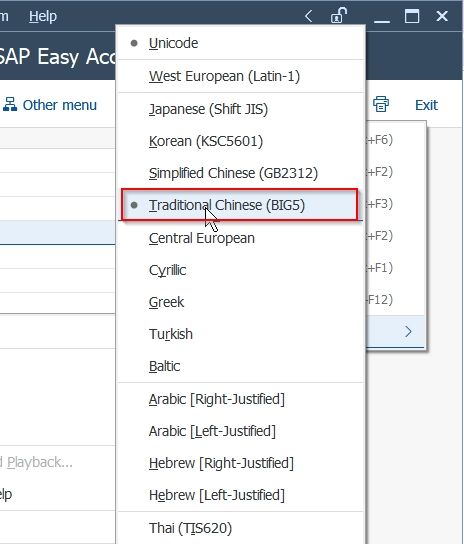Click the printer icon in the toolbar

pos(381,104)
